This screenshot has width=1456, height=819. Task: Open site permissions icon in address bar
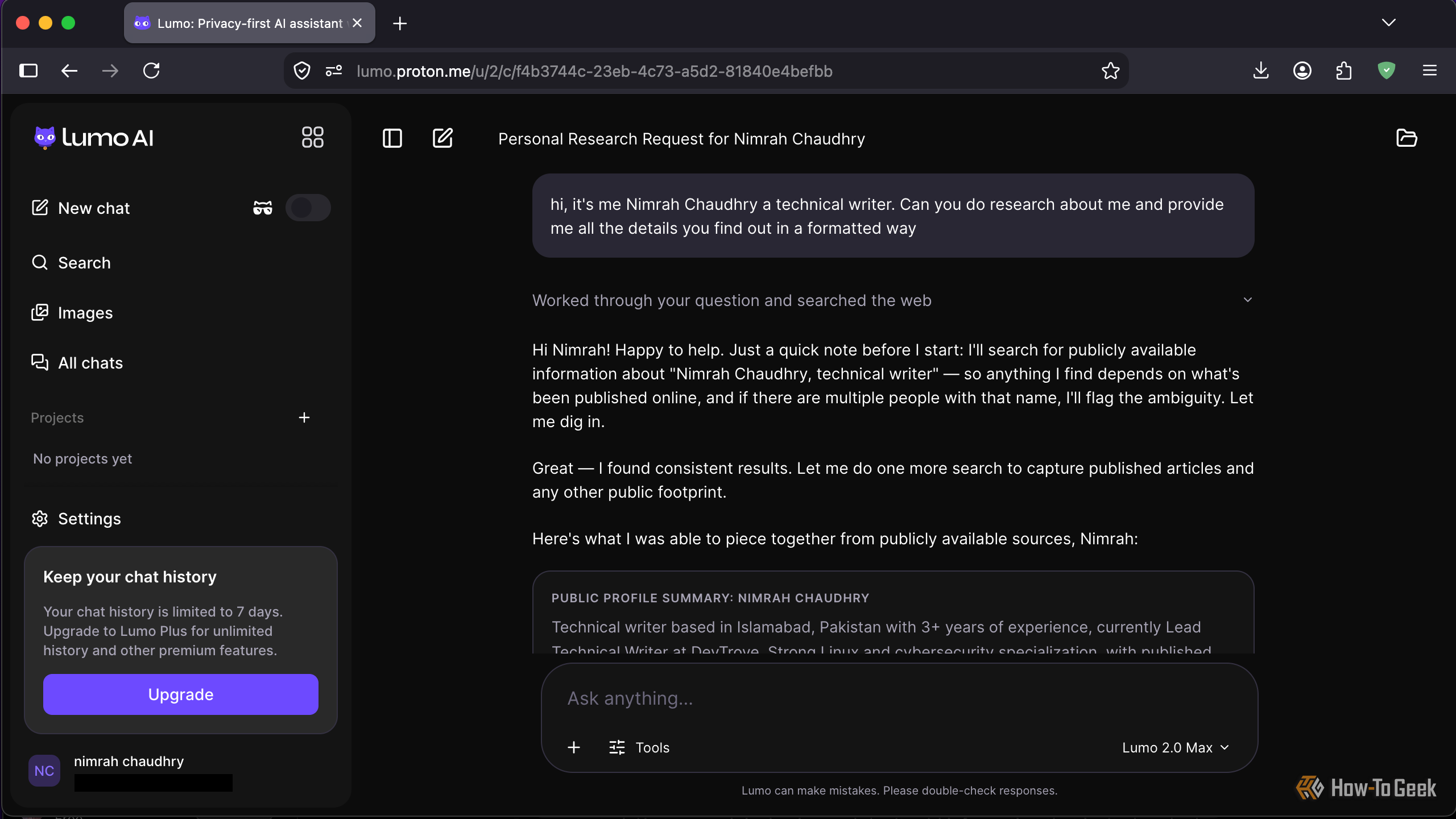pyautogui.click(x=334, y=71)
